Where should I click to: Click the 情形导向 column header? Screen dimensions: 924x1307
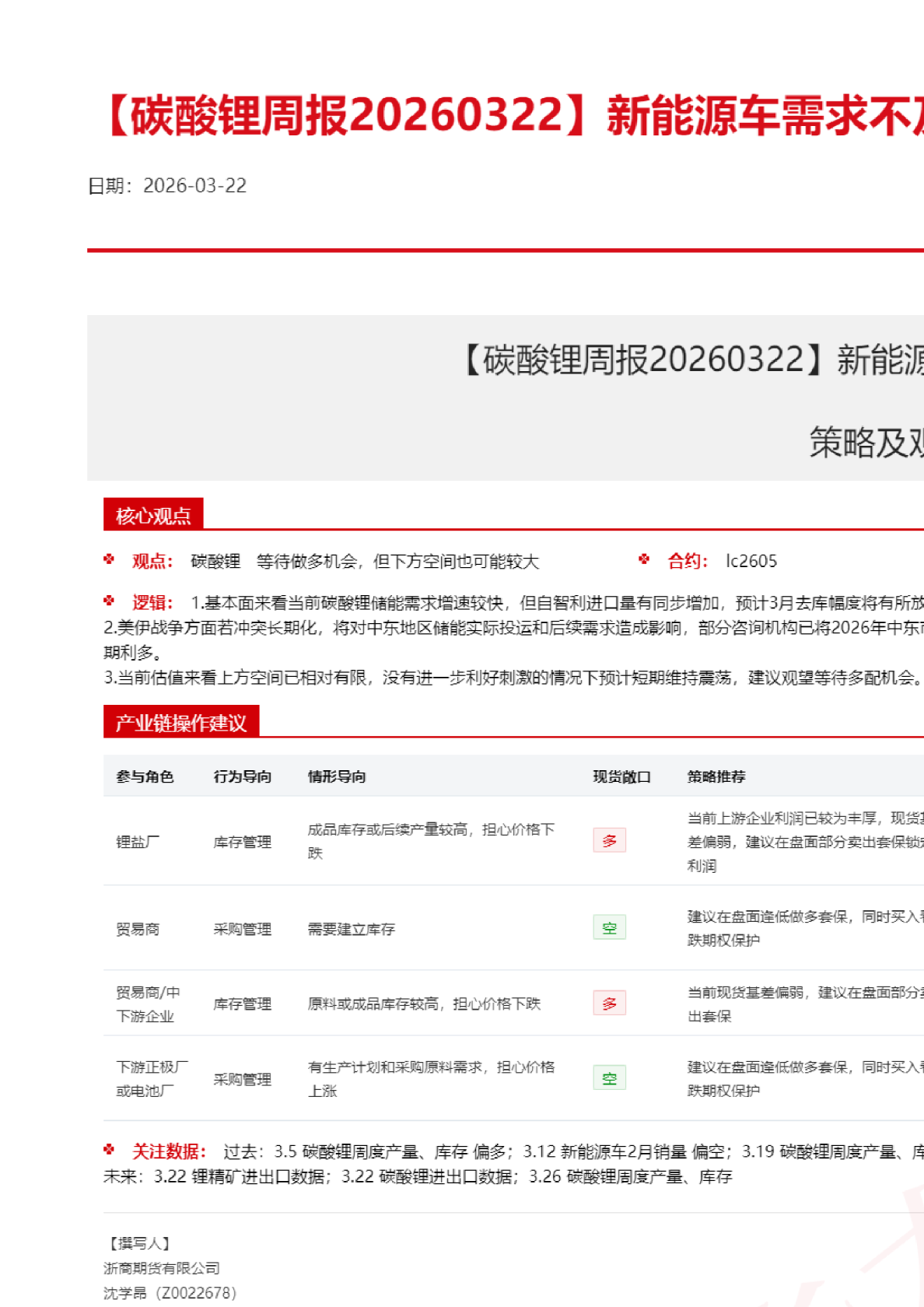coord(337,776)
